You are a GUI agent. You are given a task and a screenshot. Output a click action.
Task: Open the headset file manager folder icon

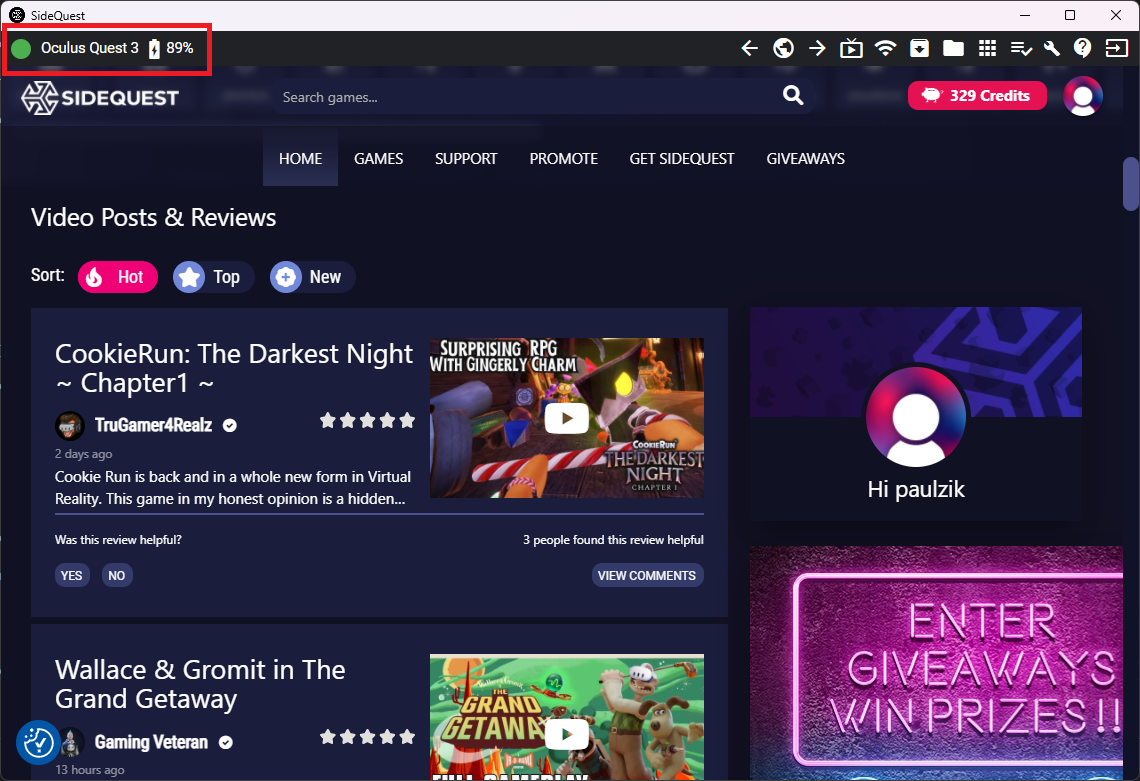tap(953, 48)
